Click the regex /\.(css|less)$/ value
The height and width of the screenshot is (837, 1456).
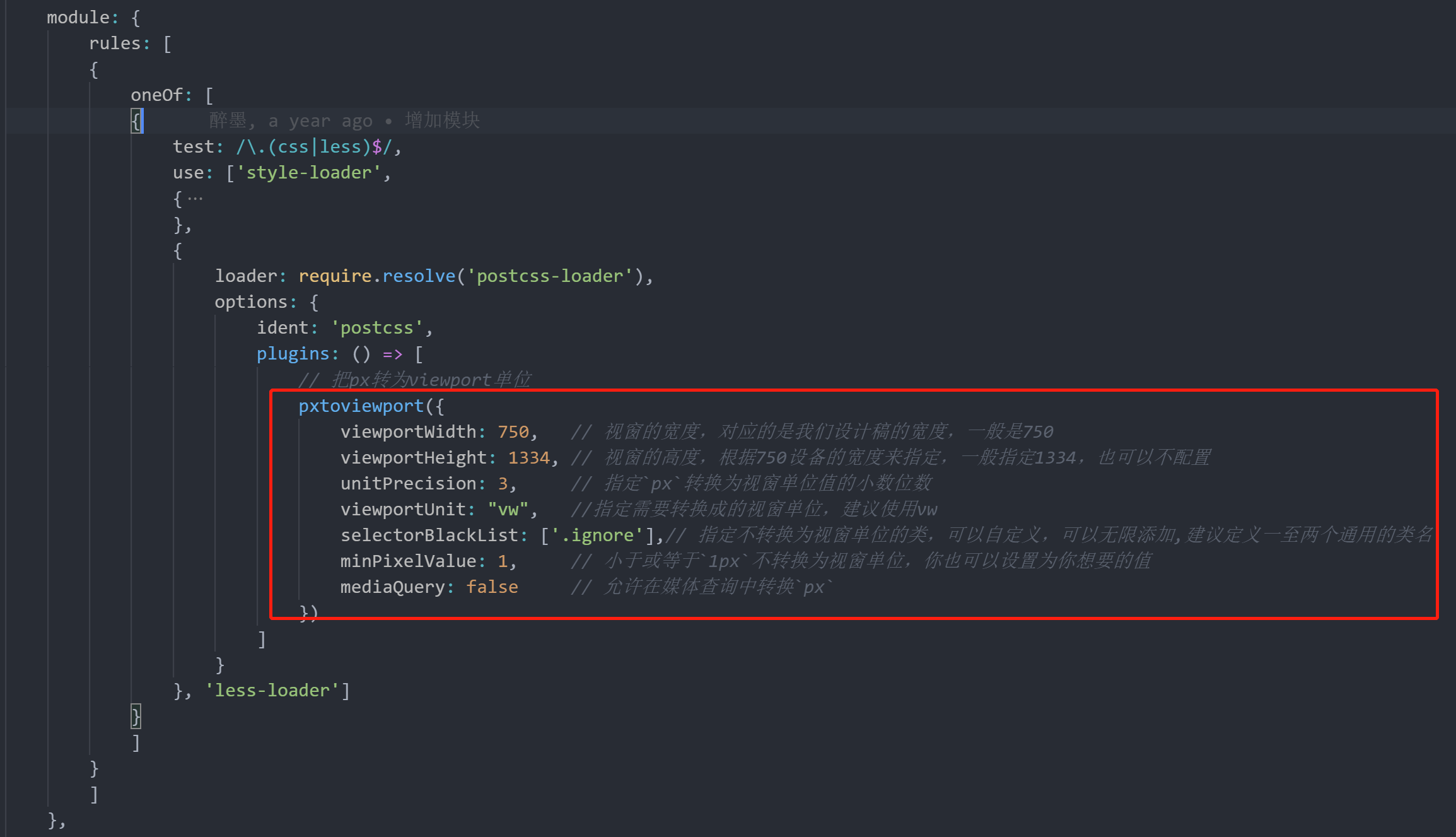pos(314,147)
